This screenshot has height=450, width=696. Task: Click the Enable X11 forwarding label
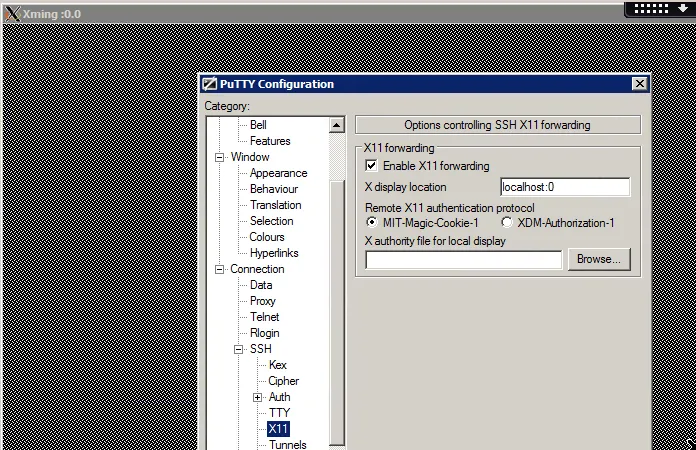tap(436, 166)
